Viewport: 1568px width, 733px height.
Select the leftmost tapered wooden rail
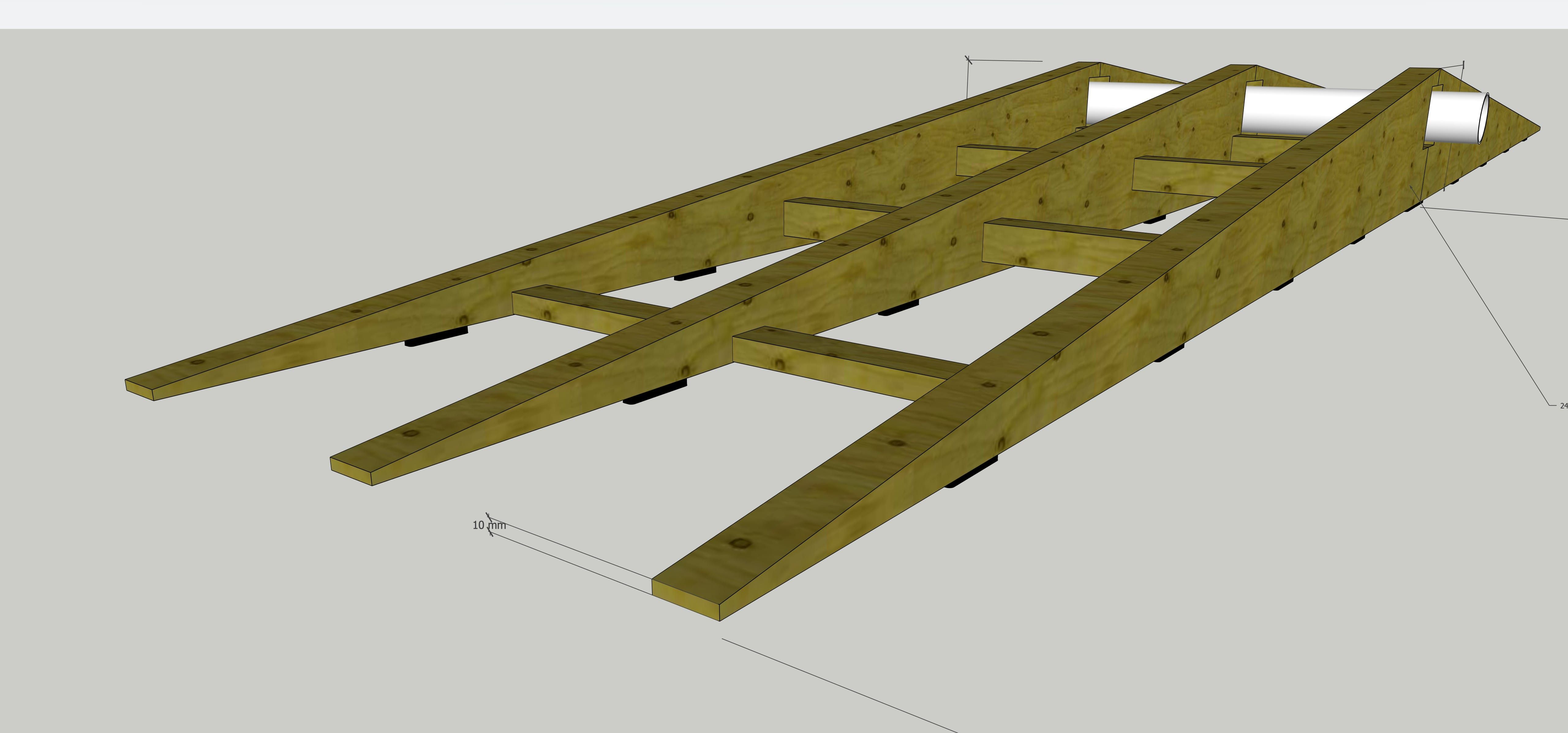[426, 274]
